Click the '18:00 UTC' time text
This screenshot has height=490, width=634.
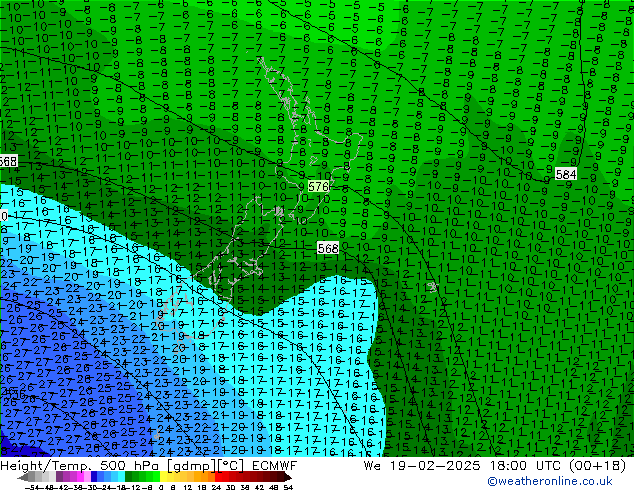528,465
